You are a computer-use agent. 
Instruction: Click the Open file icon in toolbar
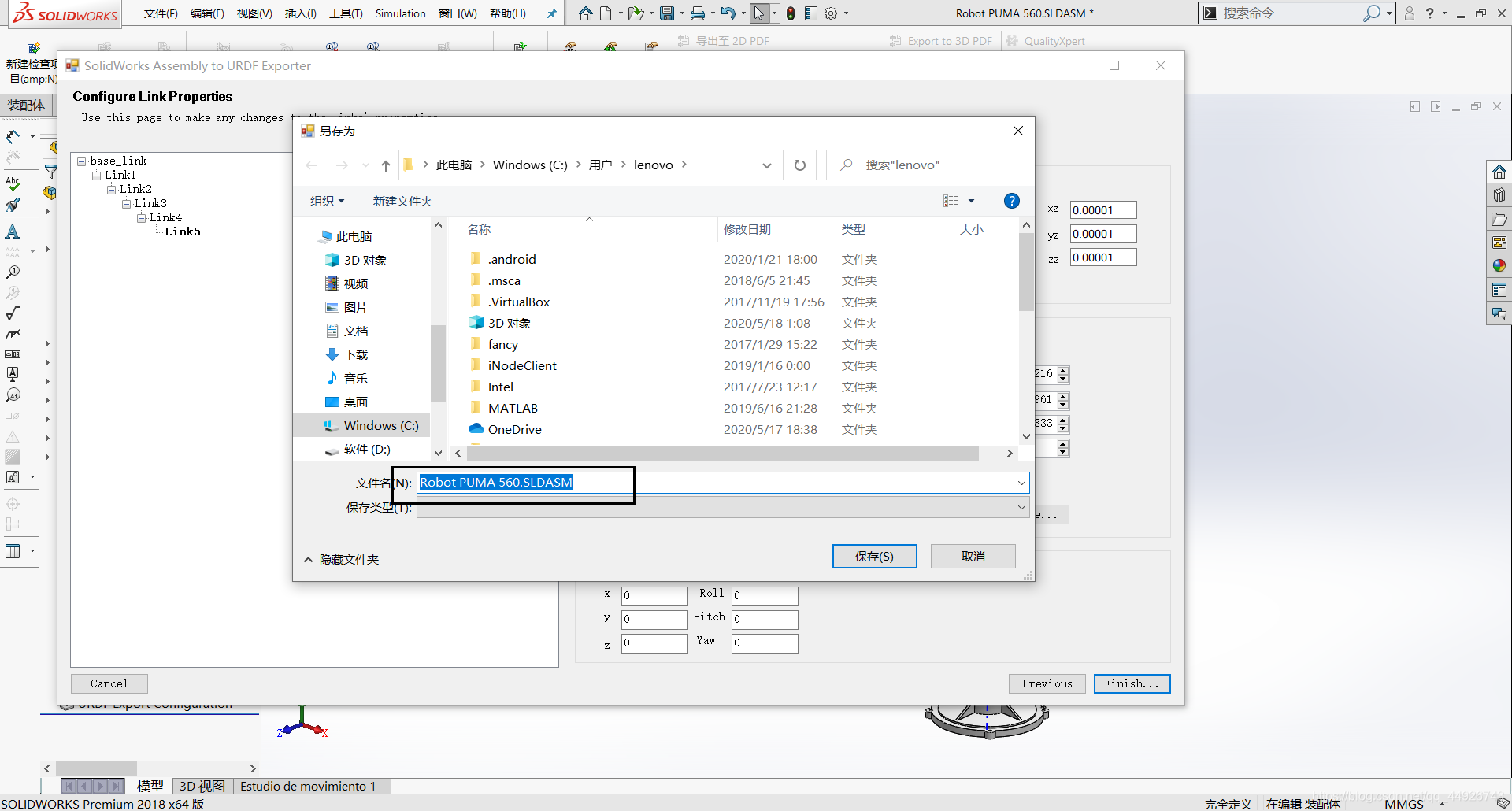tap(636, 13)
